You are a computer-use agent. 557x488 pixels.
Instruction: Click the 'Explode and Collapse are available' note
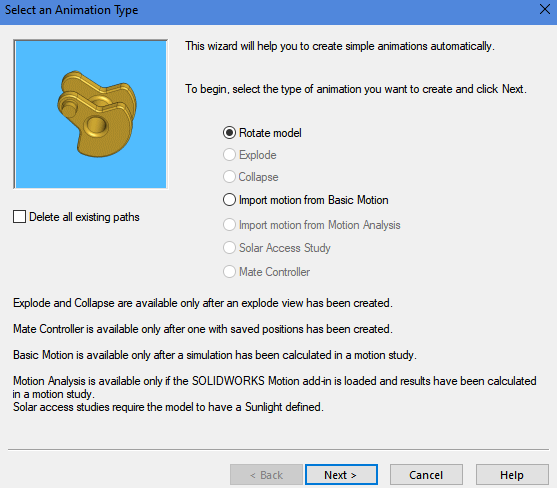click(203, 303)
